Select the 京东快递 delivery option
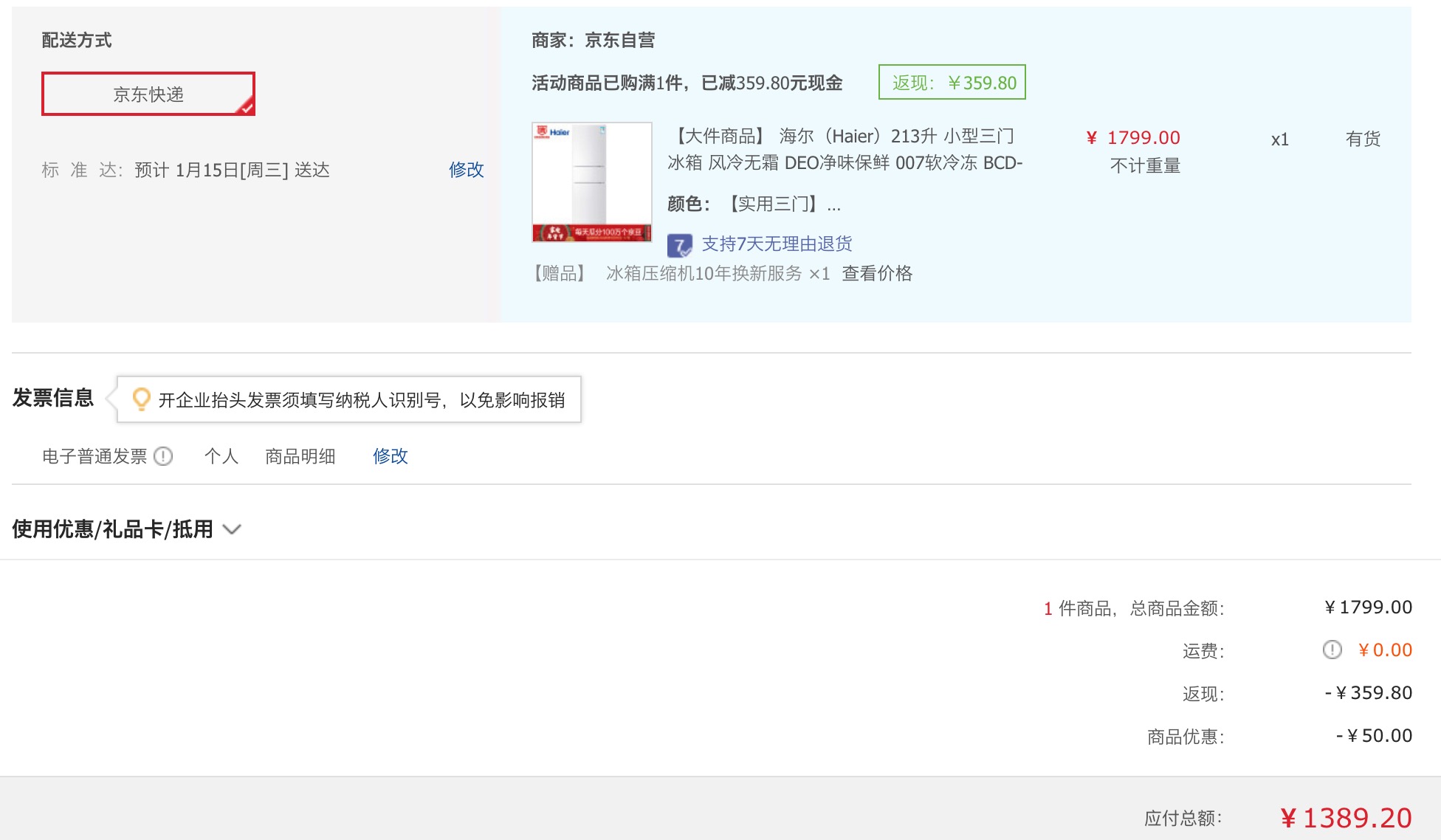The height and width of the screenshot is (840, 1441). (x=148, y=94)
